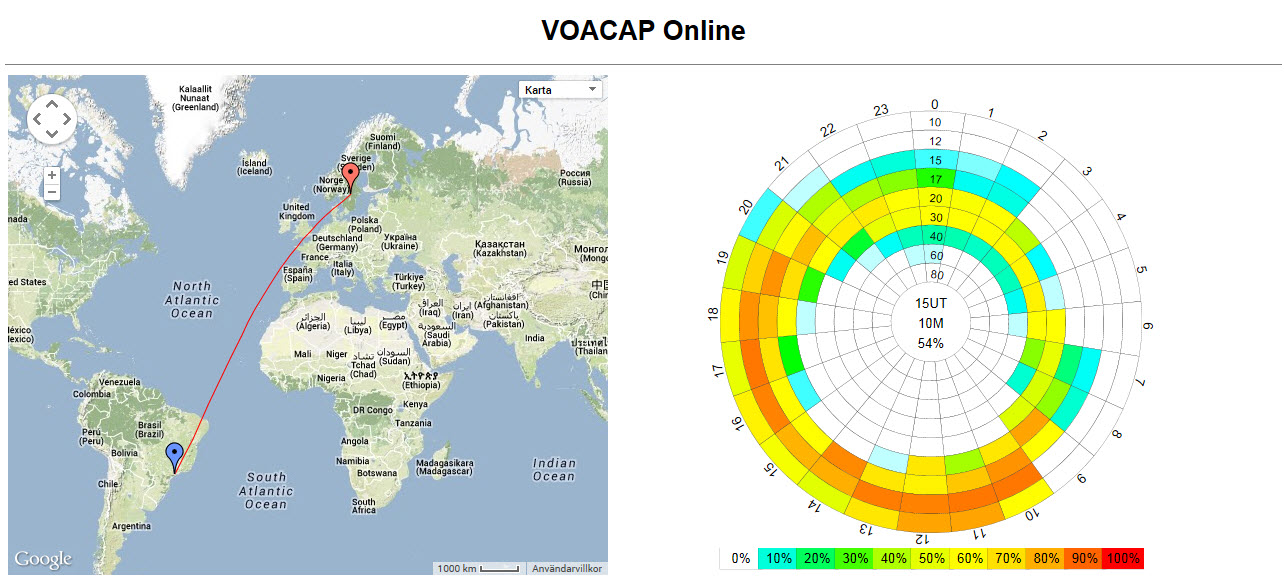
Task: Pan the map left with the arrow
Action: tap(36, 120)
